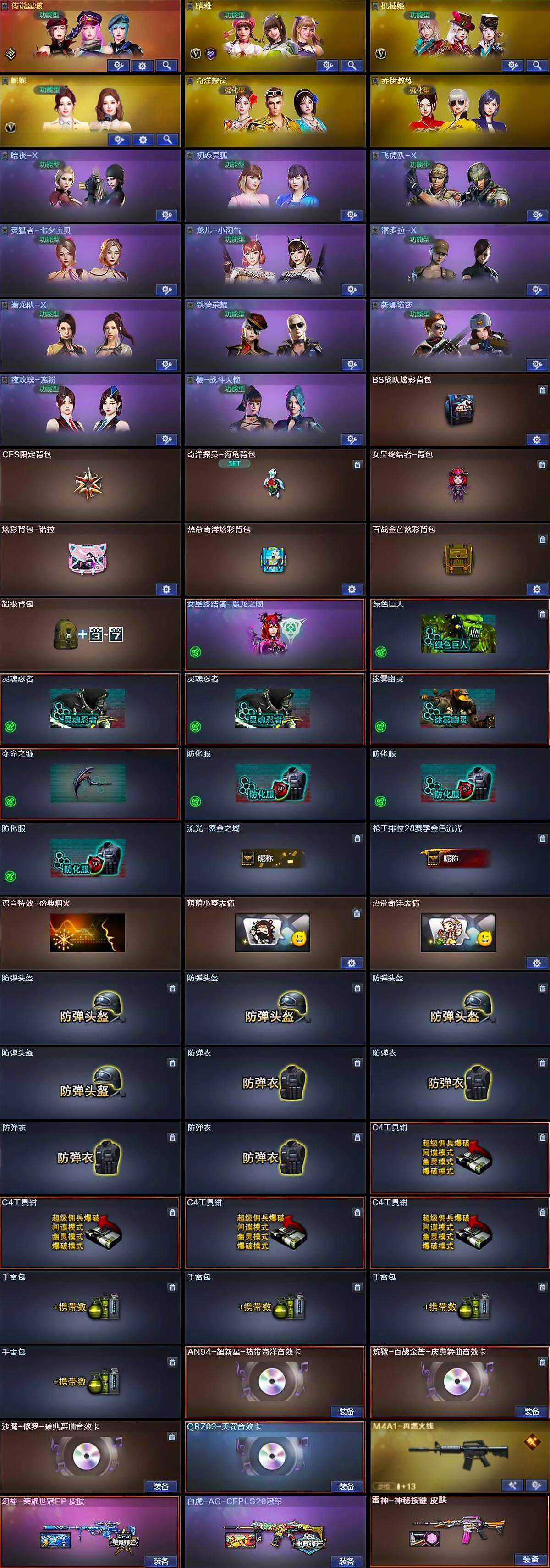Equip the 白虎-AG-CFPLS20冠军 skin

coord(346,1561)
